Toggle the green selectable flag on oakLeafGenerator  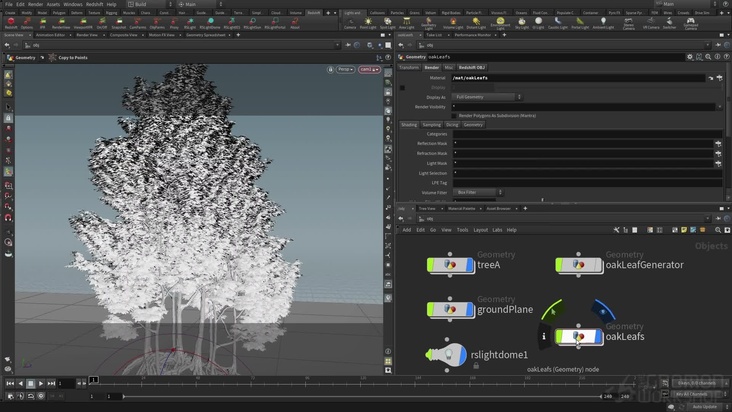(559, 265)
